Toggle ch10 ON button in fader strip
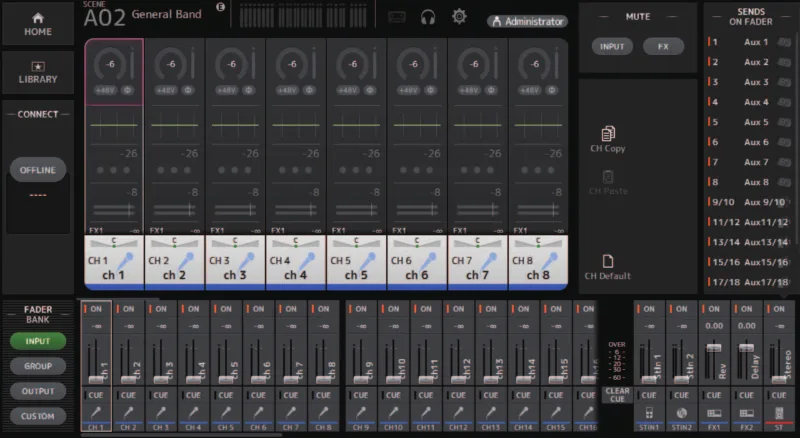Image resolution: width=800 pixels, height=438 pixels. click(393, 309)
